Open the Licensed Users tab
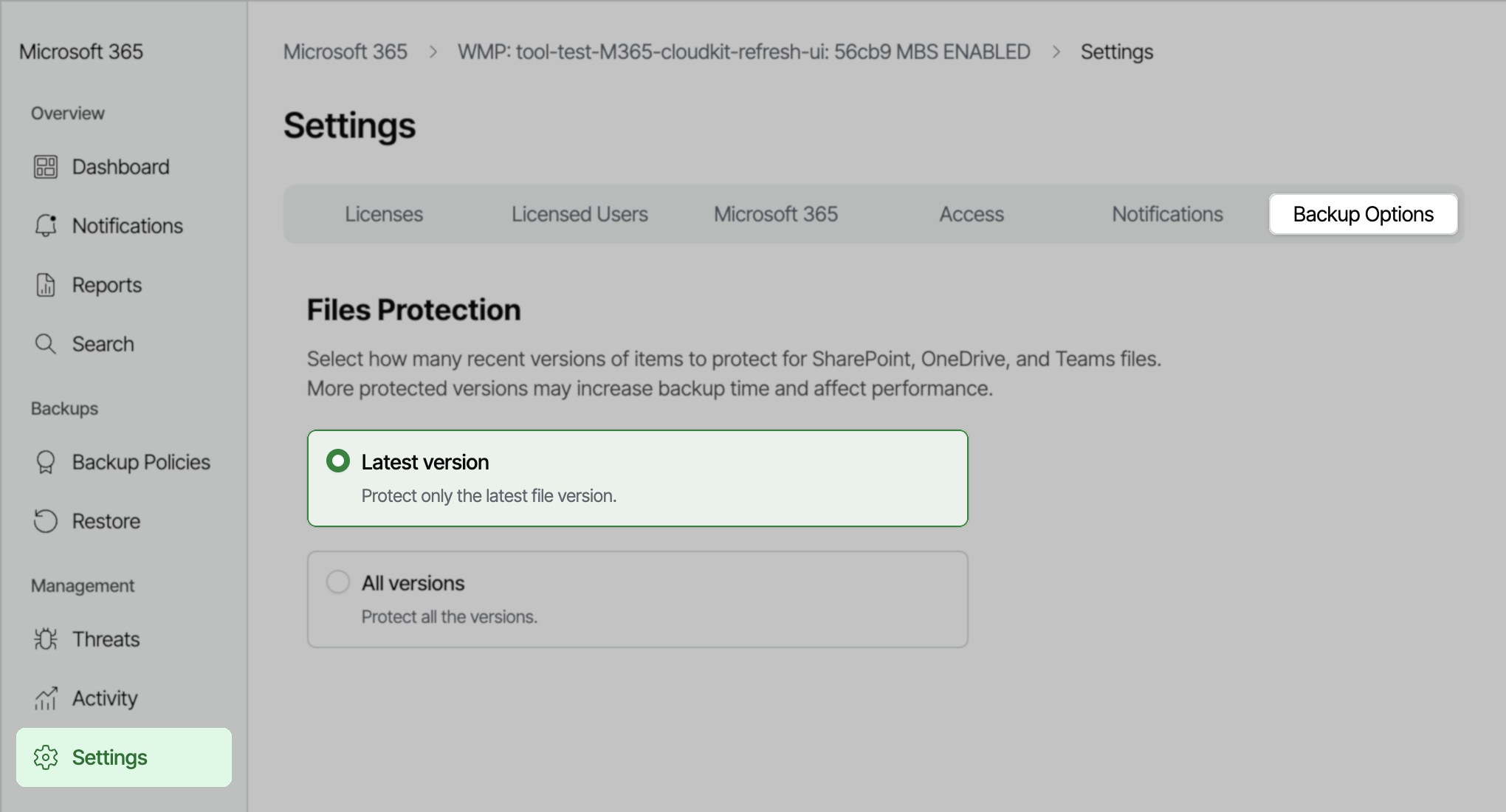1506x812 pixels. (579, 213)
